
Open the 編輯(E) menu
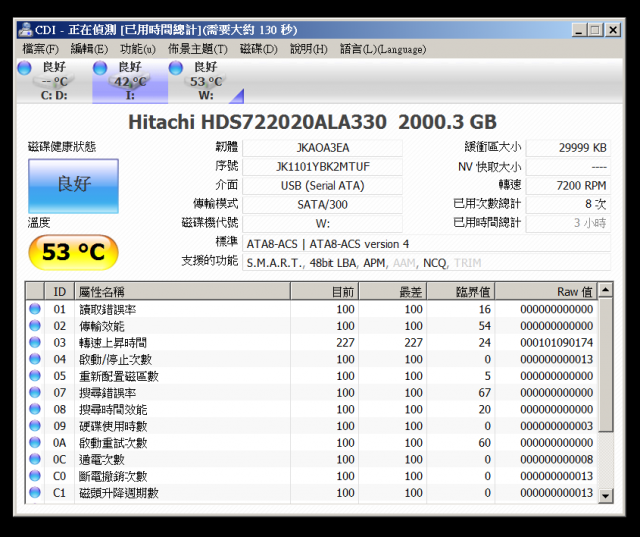coord(89,49)
